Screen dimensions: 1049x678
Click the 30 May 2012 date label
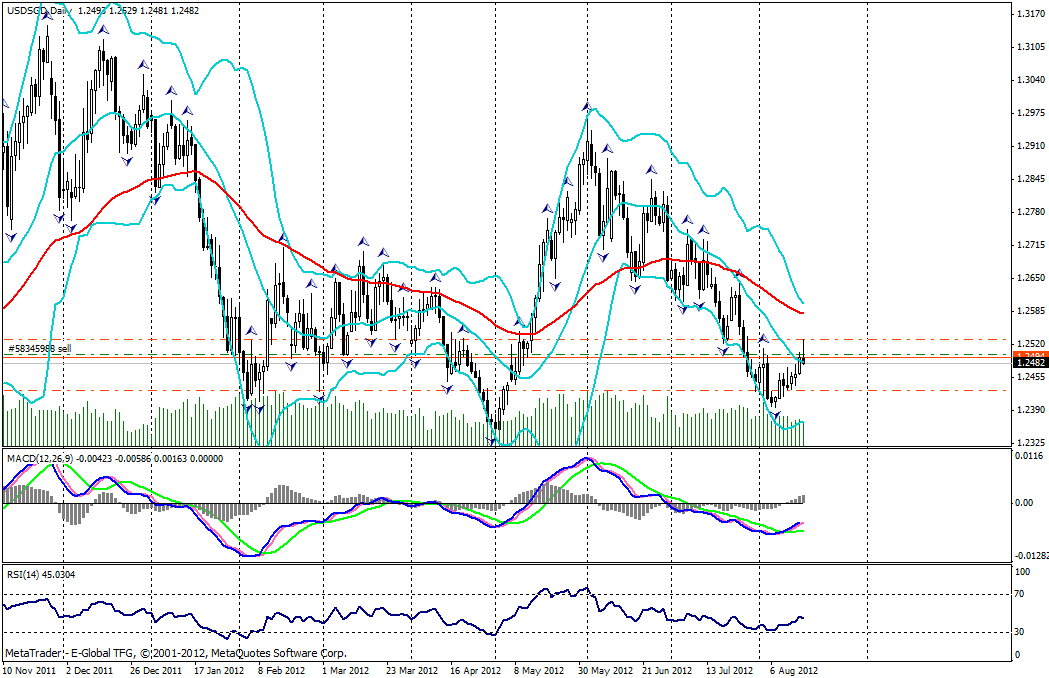605,671
